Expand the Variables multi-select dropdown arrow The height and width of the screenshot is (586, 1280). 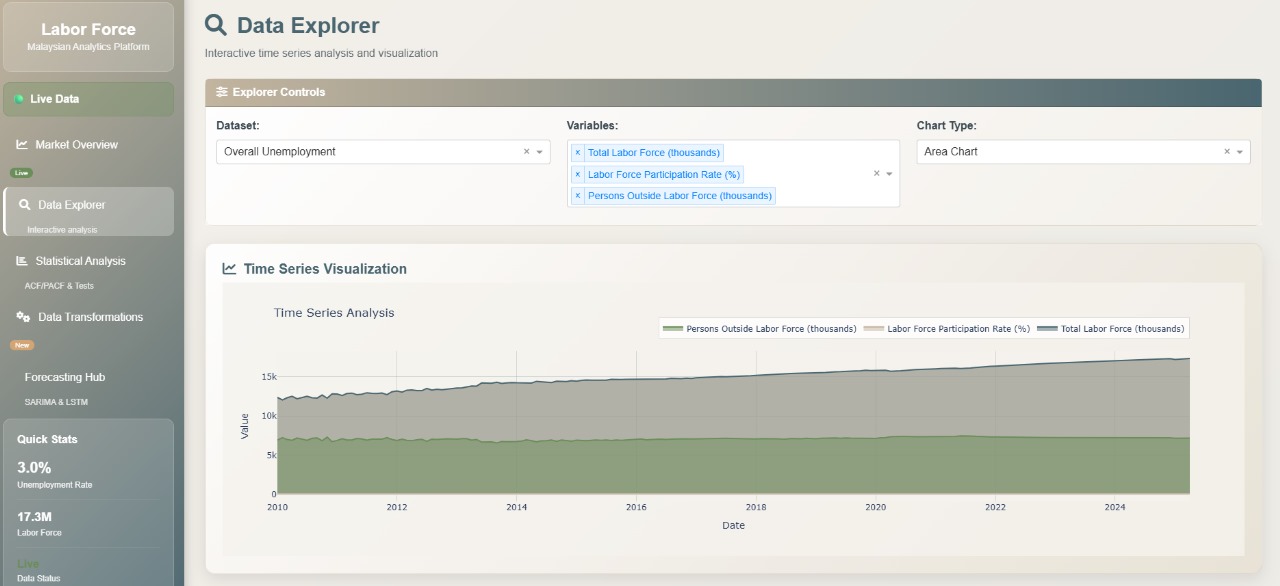[889, 174]
